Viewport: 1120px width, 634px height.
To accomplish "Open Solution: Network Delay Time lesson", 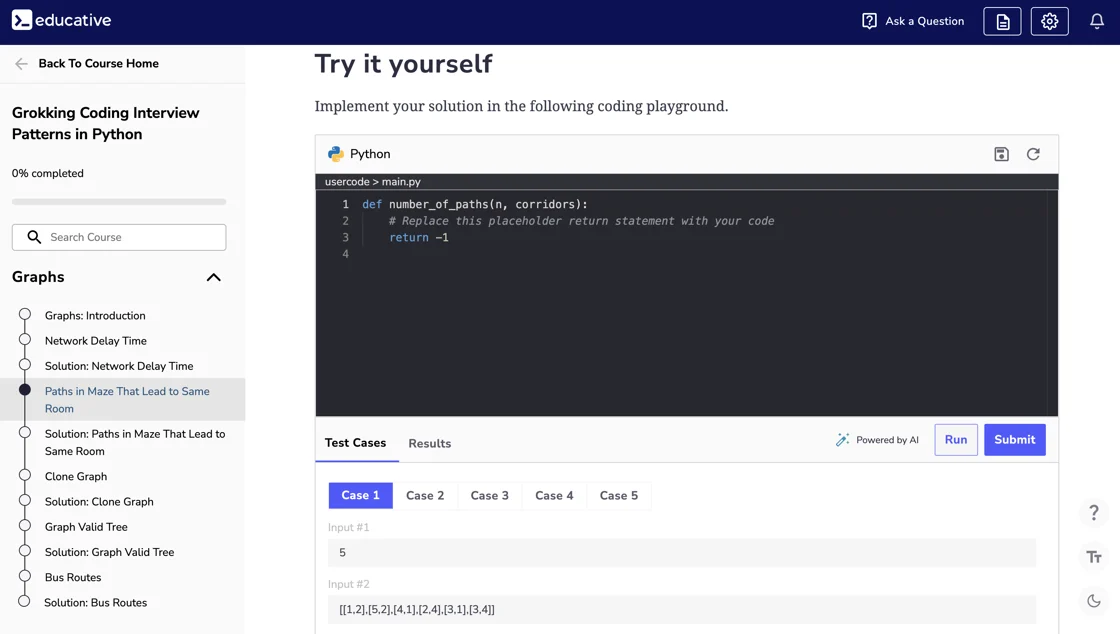I will tap(119, 366).
